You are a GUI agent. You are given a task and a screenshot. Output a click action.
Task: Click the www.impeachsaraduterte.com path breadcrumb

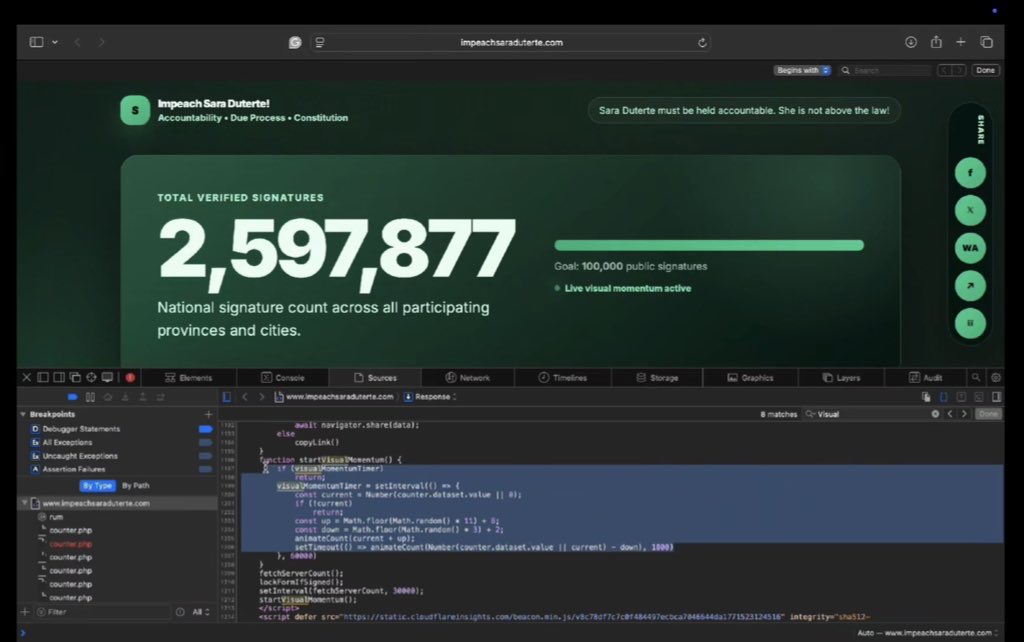pos(334,397)
